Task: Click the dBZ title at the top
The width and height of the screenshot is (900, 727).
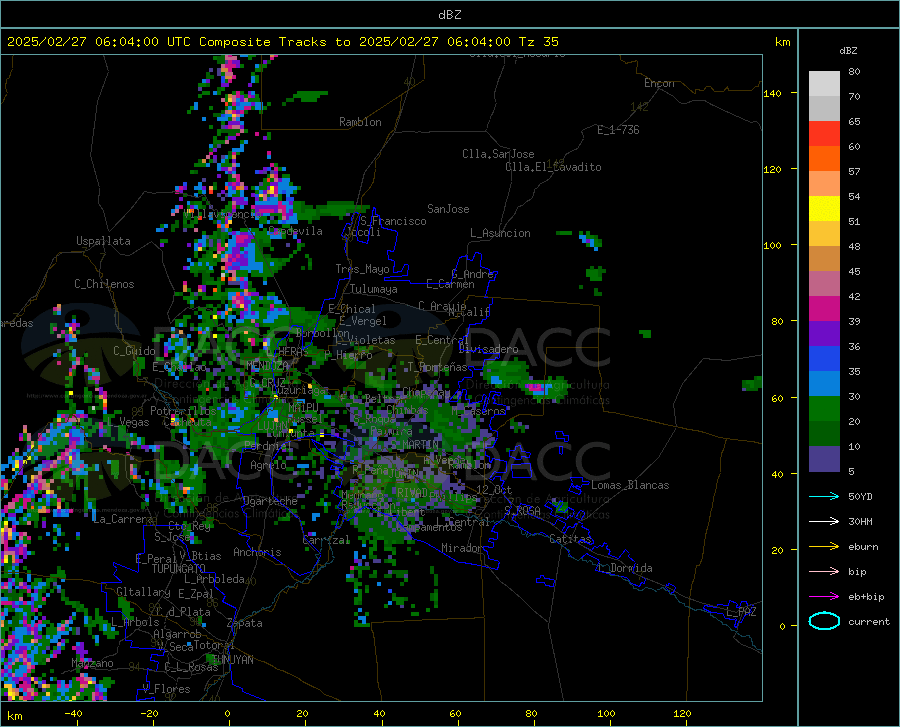Action: click(449, 15)
